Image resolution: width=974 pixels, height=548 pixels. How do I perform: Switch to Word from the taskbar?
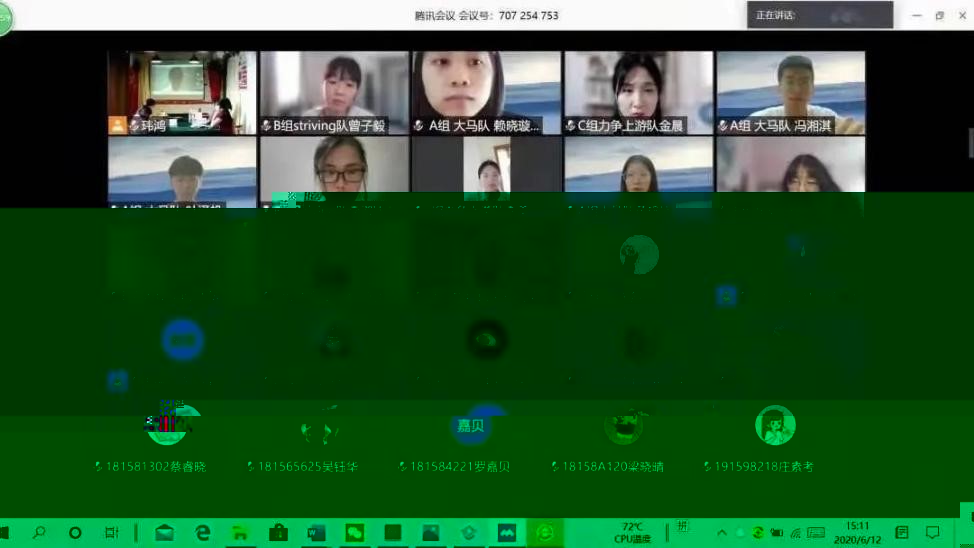[x=316, y=532]
